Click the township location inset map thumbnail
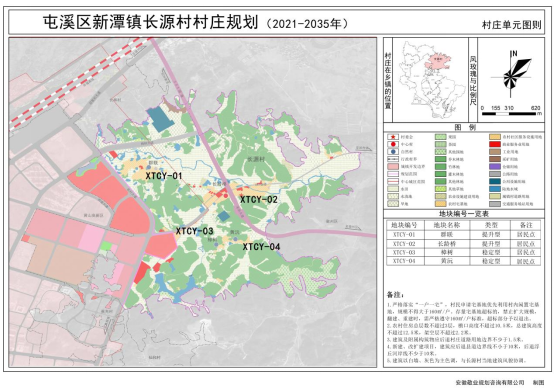 pyautogui.click(x=430, y=80)
